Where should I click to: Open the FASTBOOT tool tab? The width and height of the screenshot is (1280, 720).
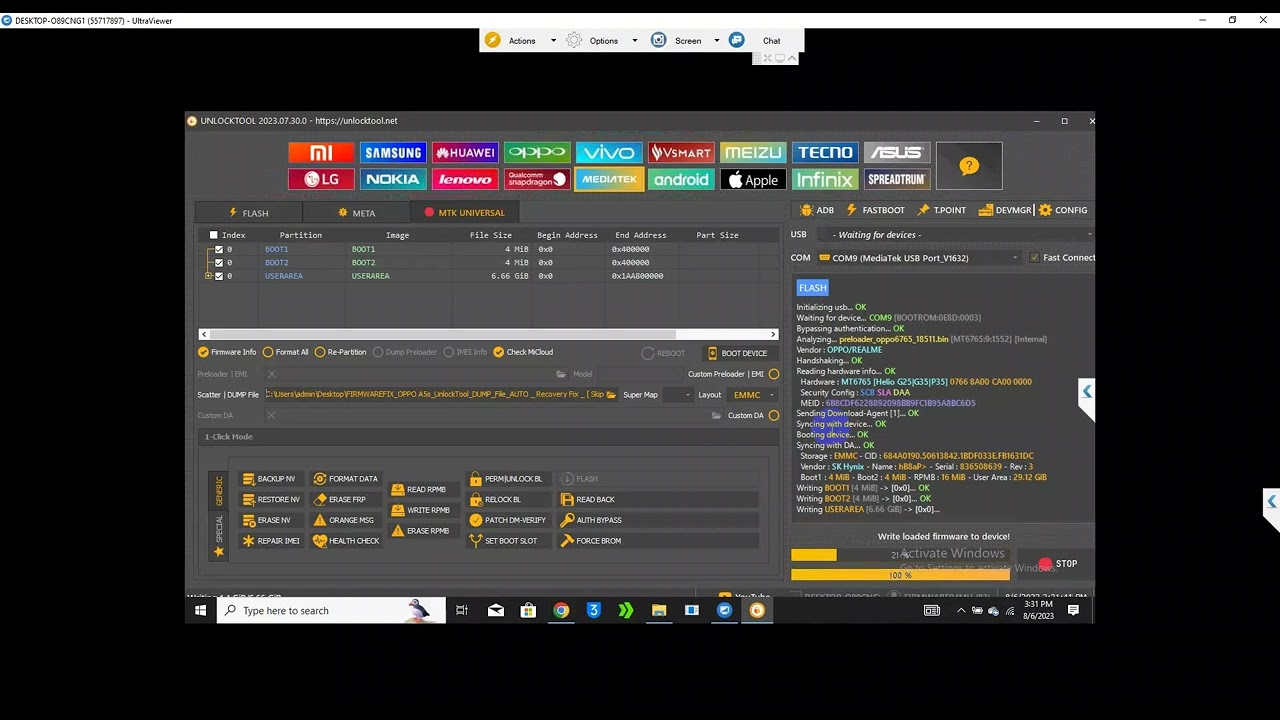(876, 210)
